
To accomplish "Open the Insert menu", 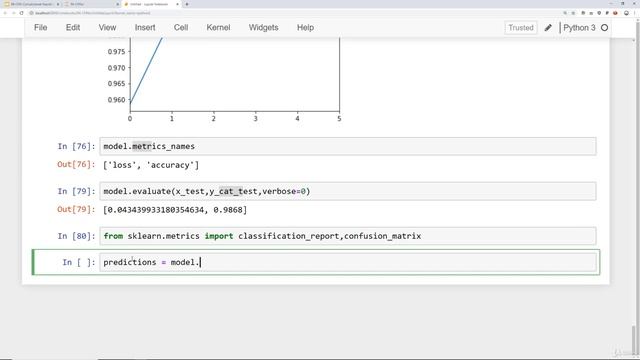I will tap(145, 27).
